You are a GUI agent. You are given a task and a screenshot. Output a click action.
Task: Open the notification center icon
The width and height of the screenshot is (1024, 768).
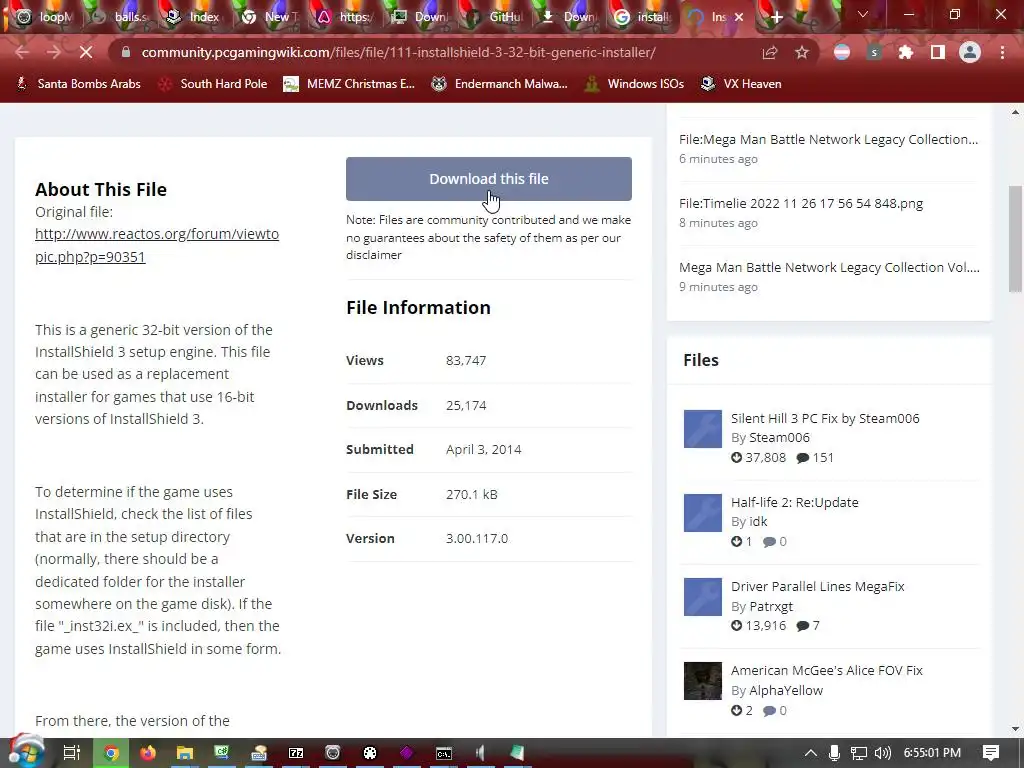click(991, 753)
